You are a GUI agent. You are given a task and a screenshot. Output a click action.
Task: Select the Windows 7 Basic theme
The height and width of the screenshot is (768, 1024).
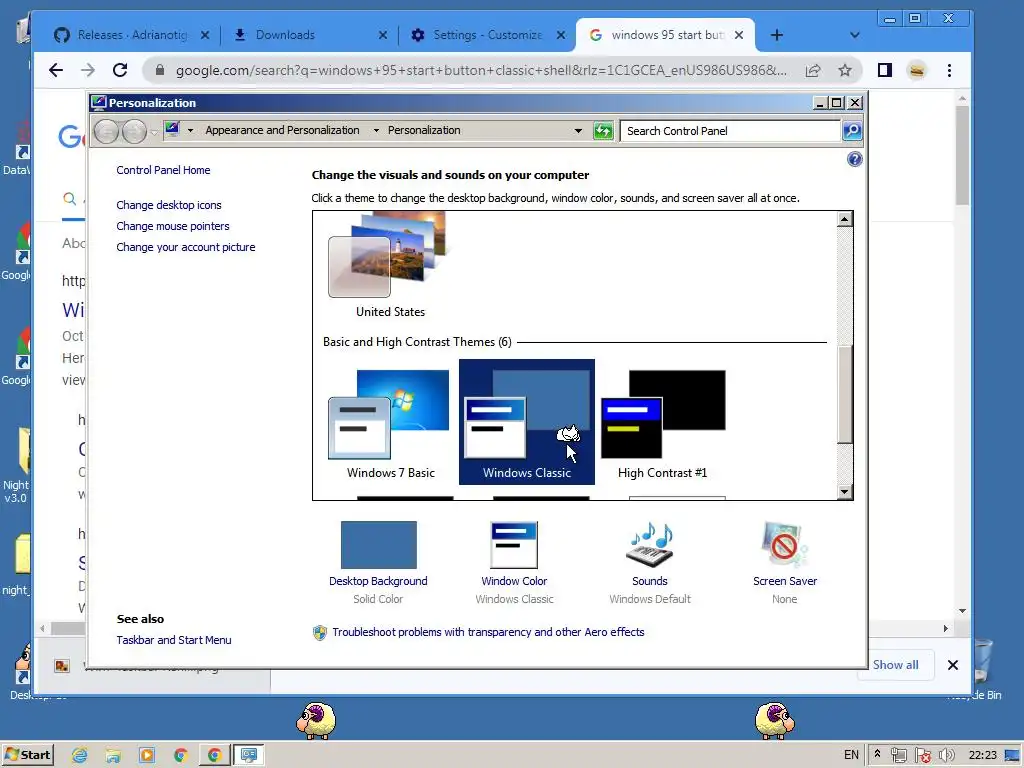pos(391,423)
